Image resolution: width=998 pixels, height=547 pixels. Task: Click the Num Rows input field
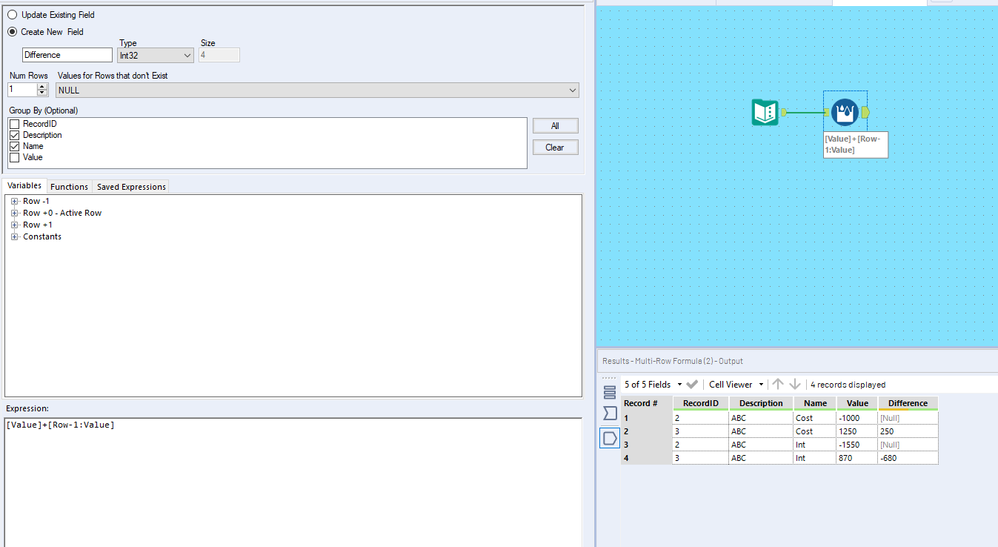pos(22,90)
